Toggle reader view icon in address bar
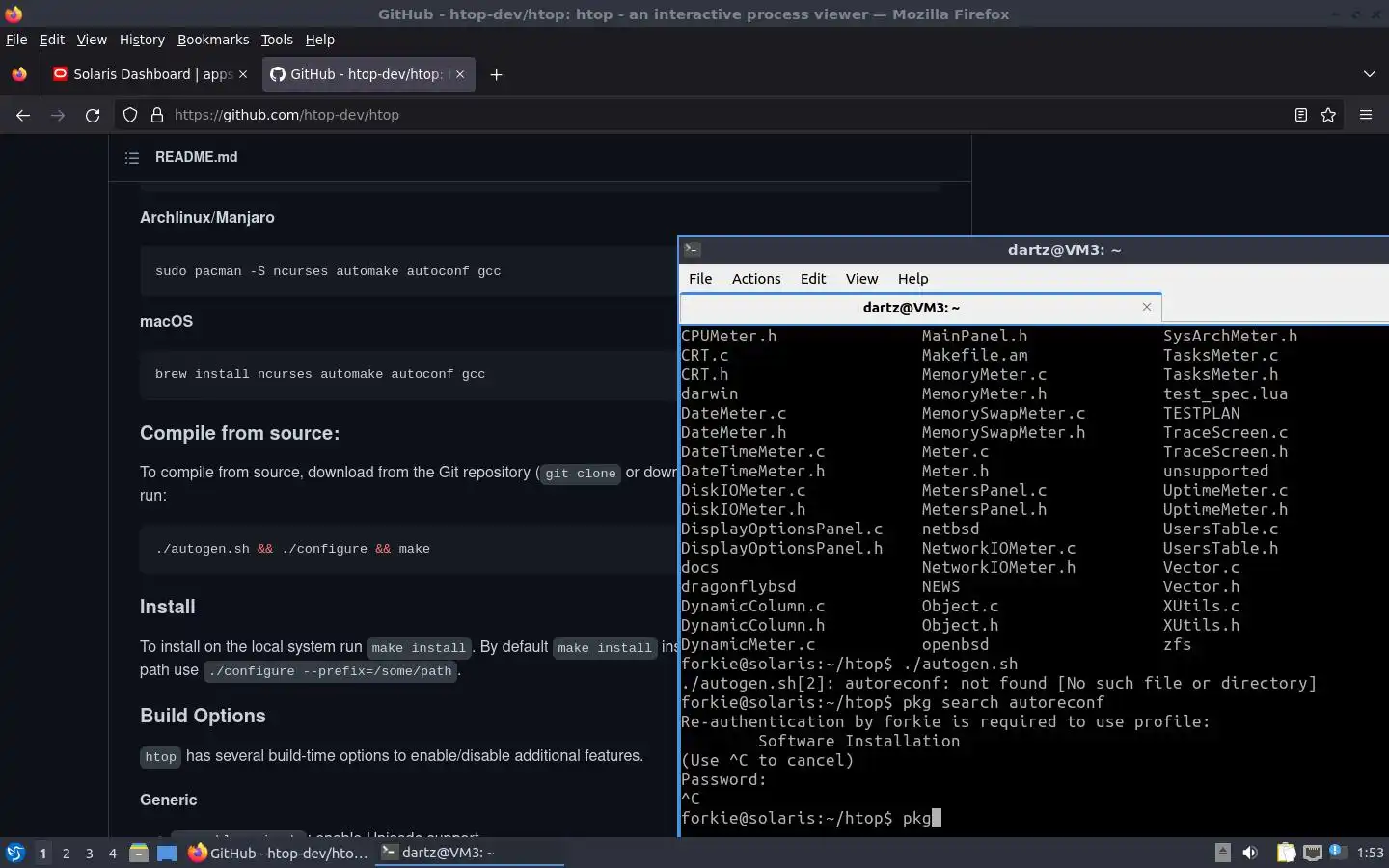The image size is (1389, 868). 1300,115
